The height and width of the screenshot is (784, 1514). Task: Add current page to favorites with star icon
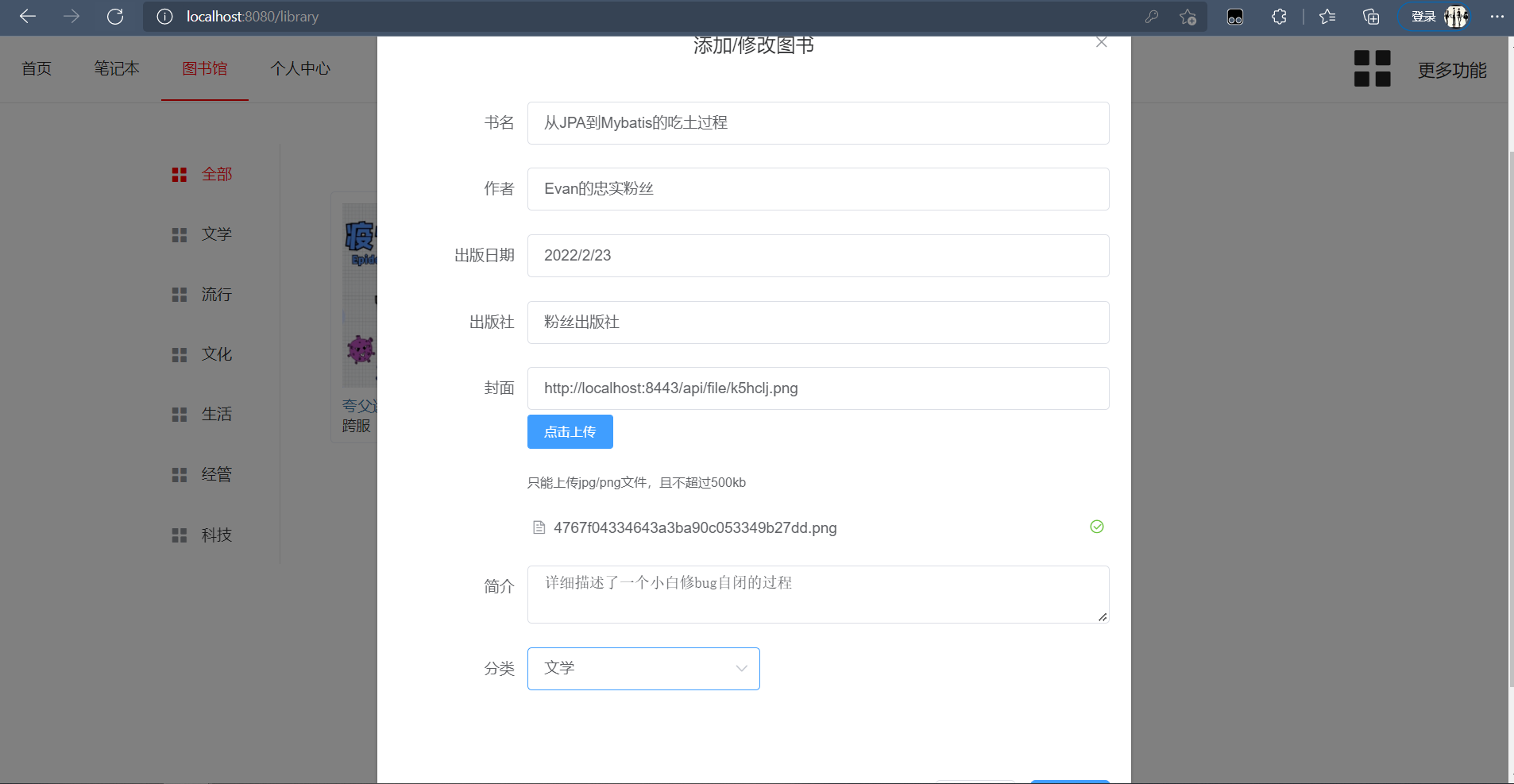coord(1188,16)
